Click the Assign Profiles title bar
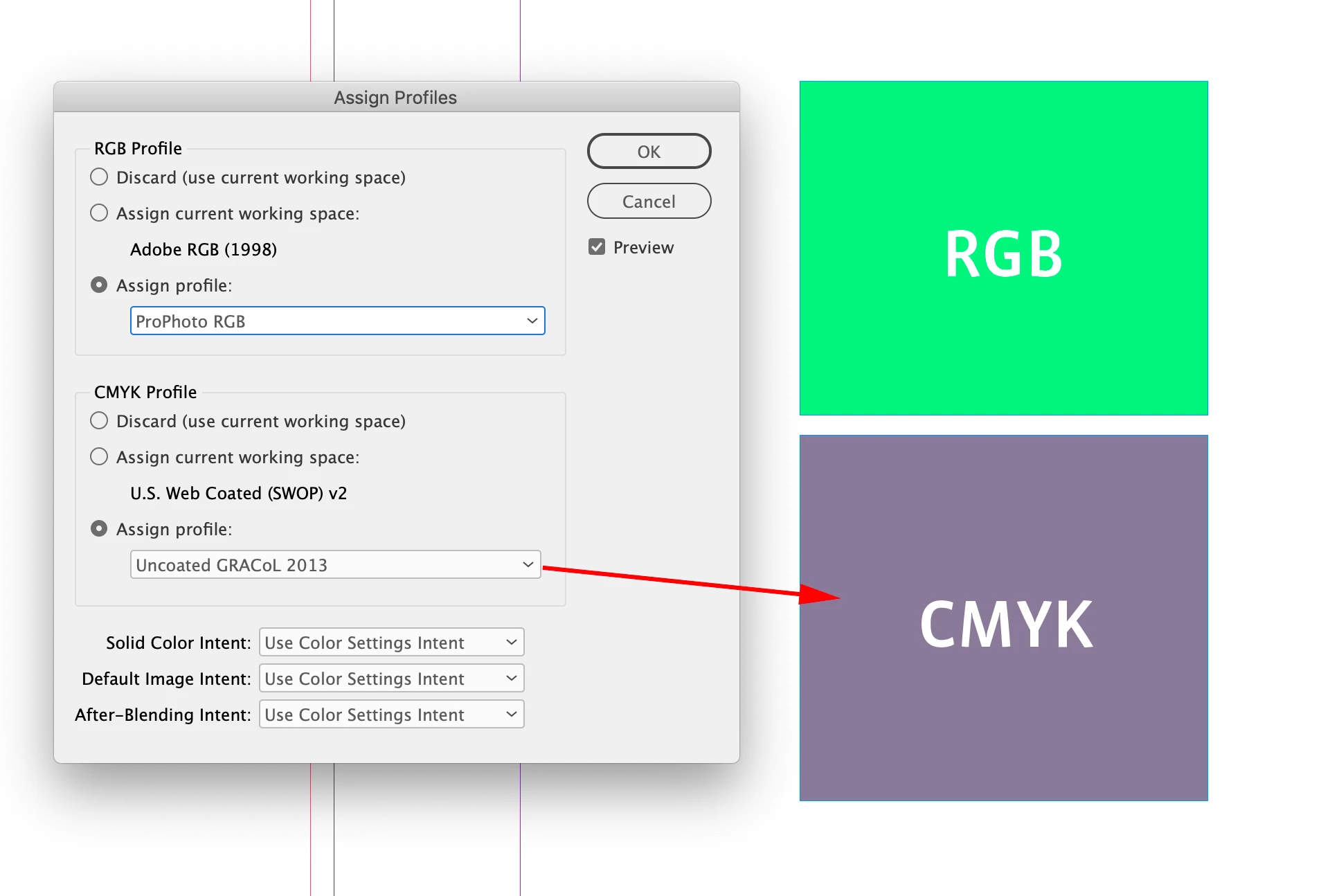This screenshot has height=896, width=1339. coord(395,97)
